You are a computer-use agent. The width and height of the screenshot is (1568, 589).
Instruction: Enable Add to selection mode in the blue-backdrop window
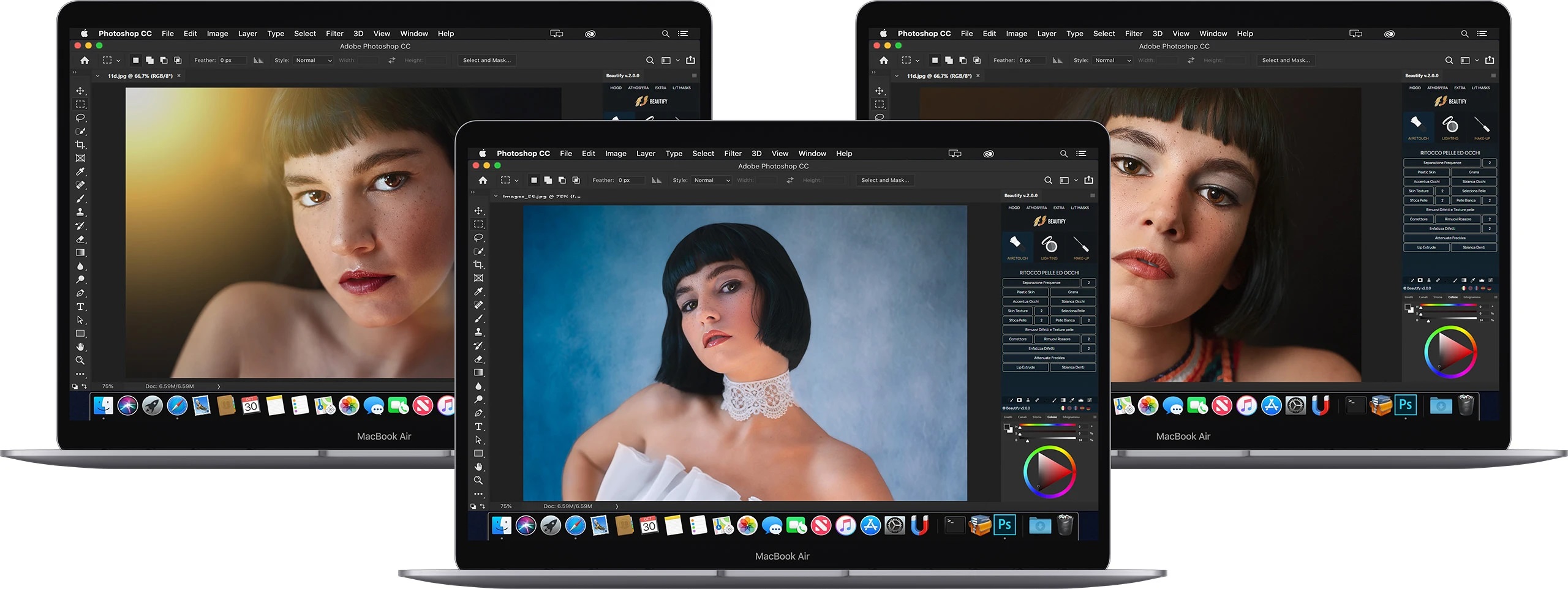click(548, 180)
